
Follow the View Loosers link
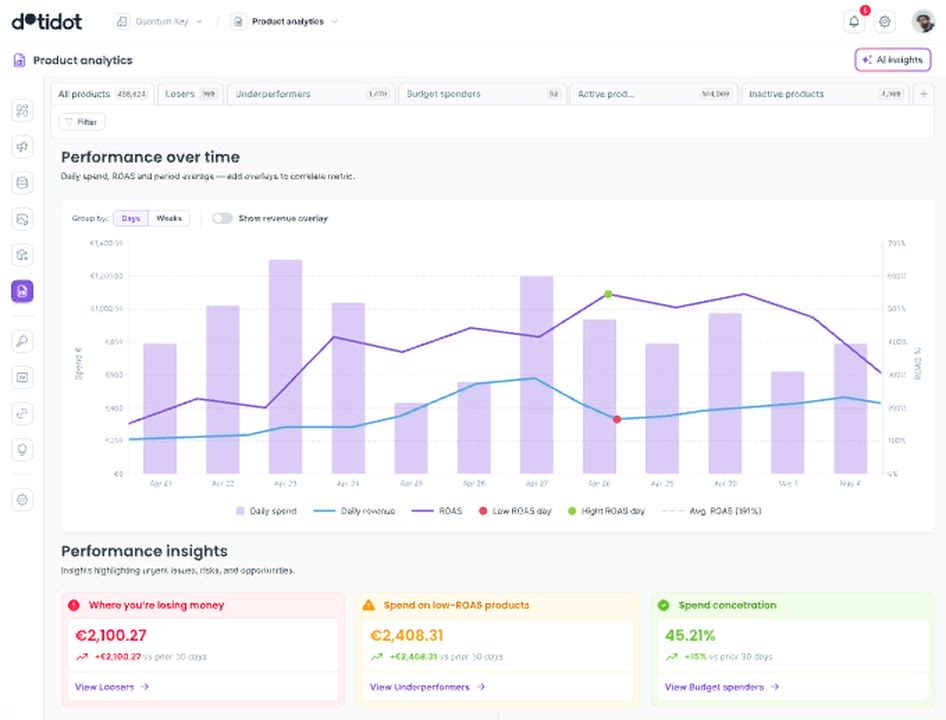click(112, 687)
